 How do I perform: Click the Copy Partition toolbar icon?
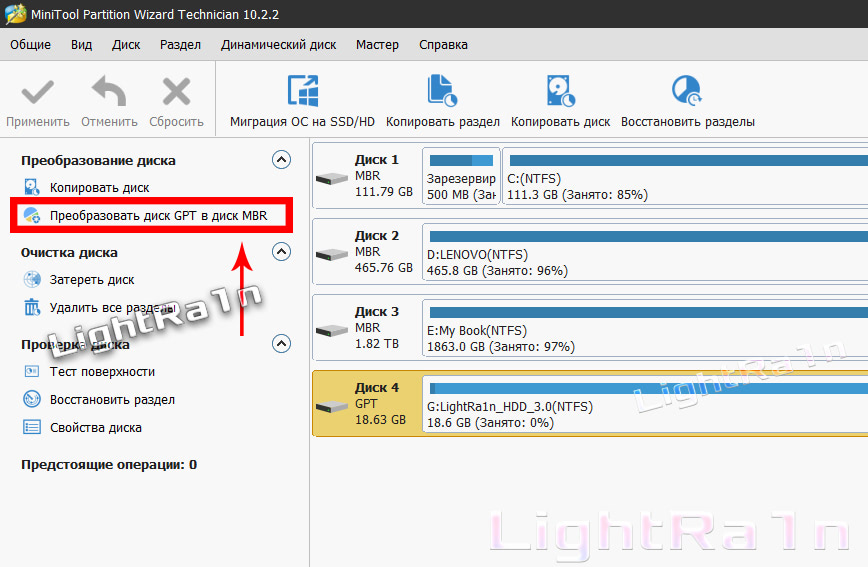(442, 91)
